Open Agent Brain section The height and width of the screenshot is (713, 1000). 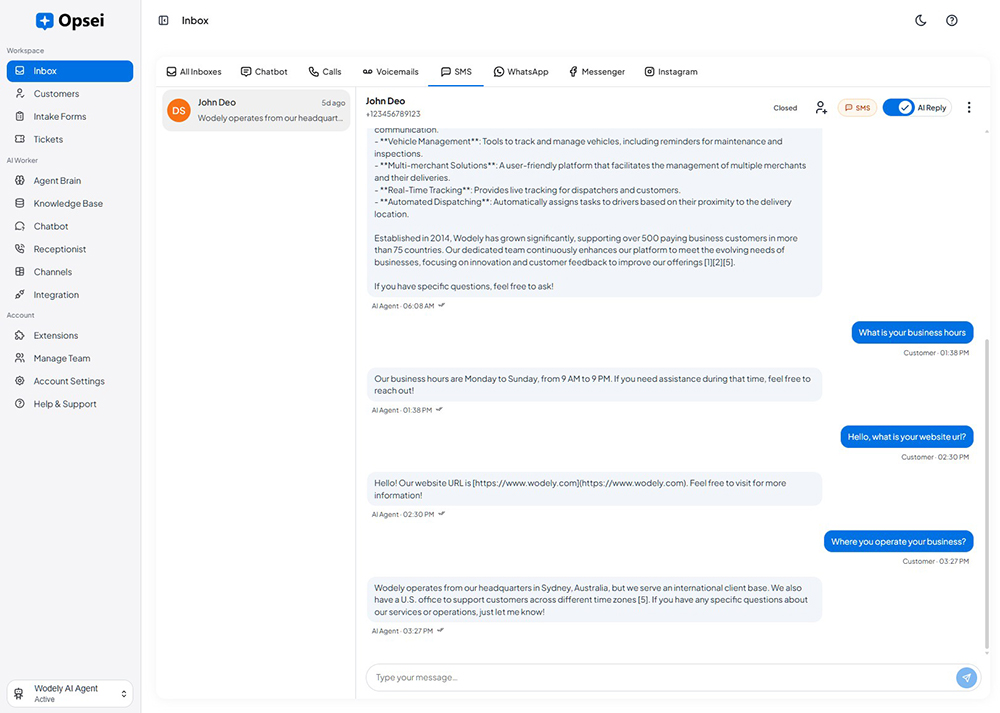point(70,180)
